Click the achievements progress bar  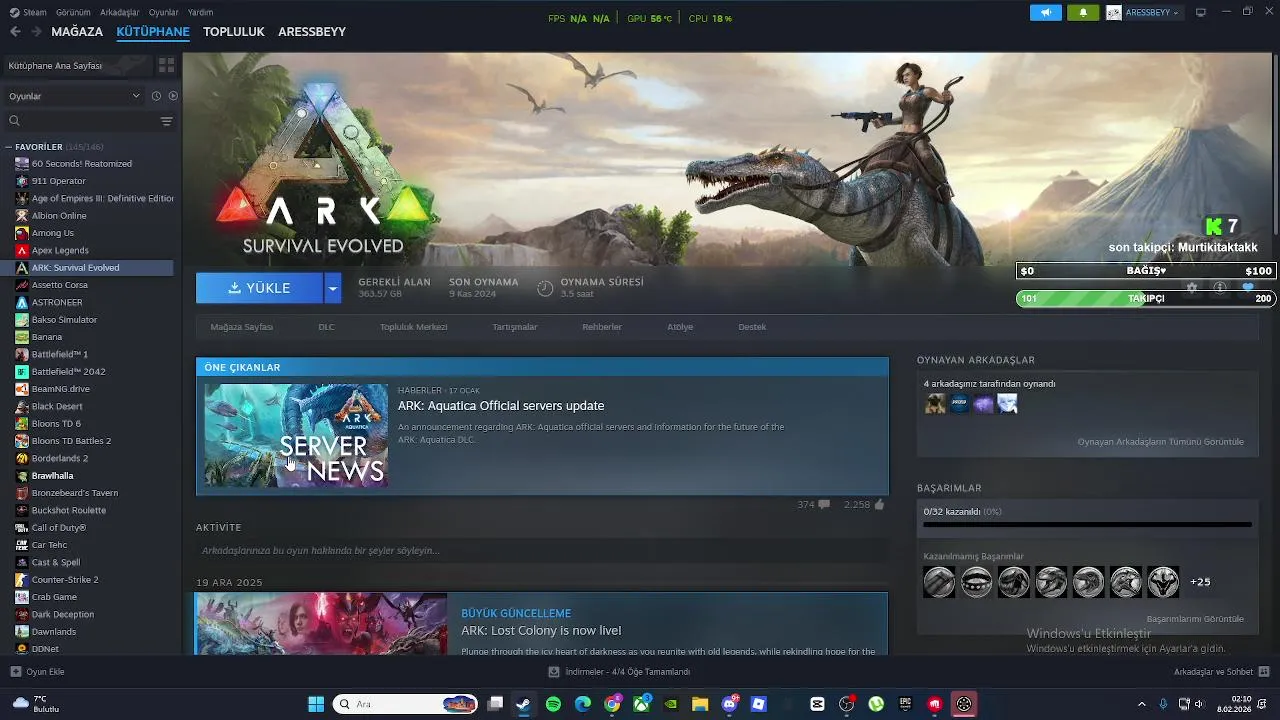click(1087, 524)
